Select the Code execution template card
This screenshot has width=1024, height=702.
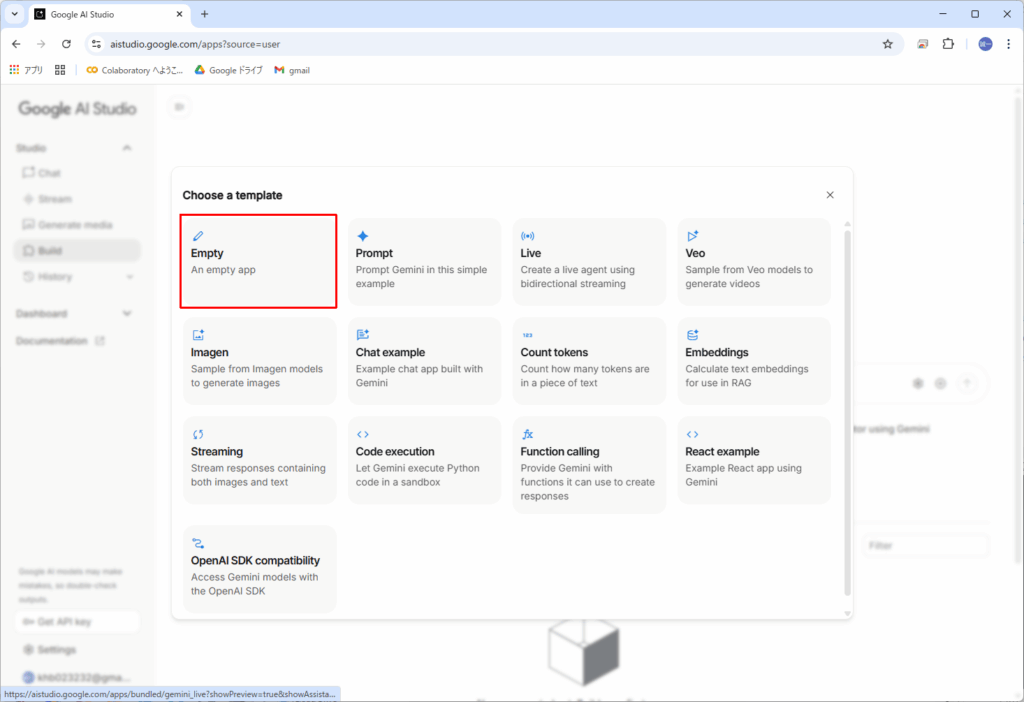coord(424,460)
